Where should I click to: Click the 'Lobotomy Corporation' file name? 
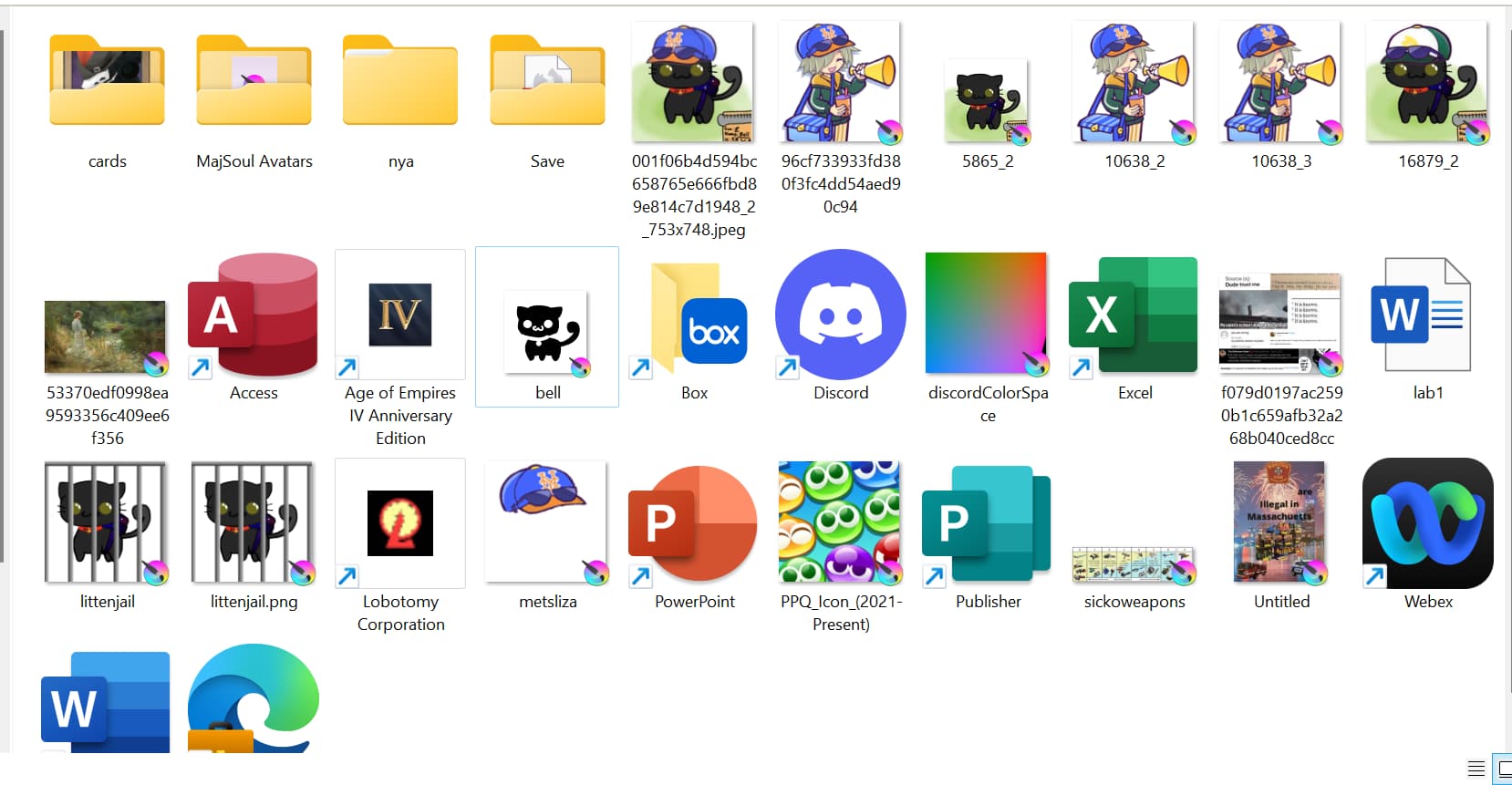pos(400,613)
